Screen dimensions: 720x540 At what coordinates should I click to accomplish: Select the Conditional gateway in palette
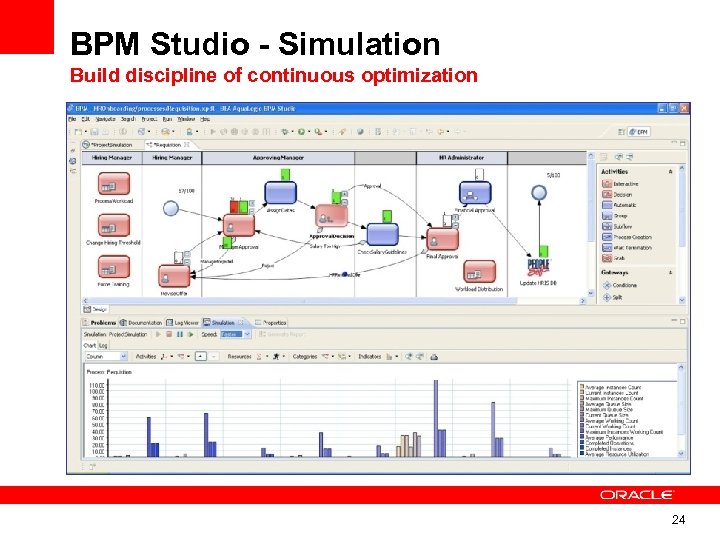click(619, 285)
